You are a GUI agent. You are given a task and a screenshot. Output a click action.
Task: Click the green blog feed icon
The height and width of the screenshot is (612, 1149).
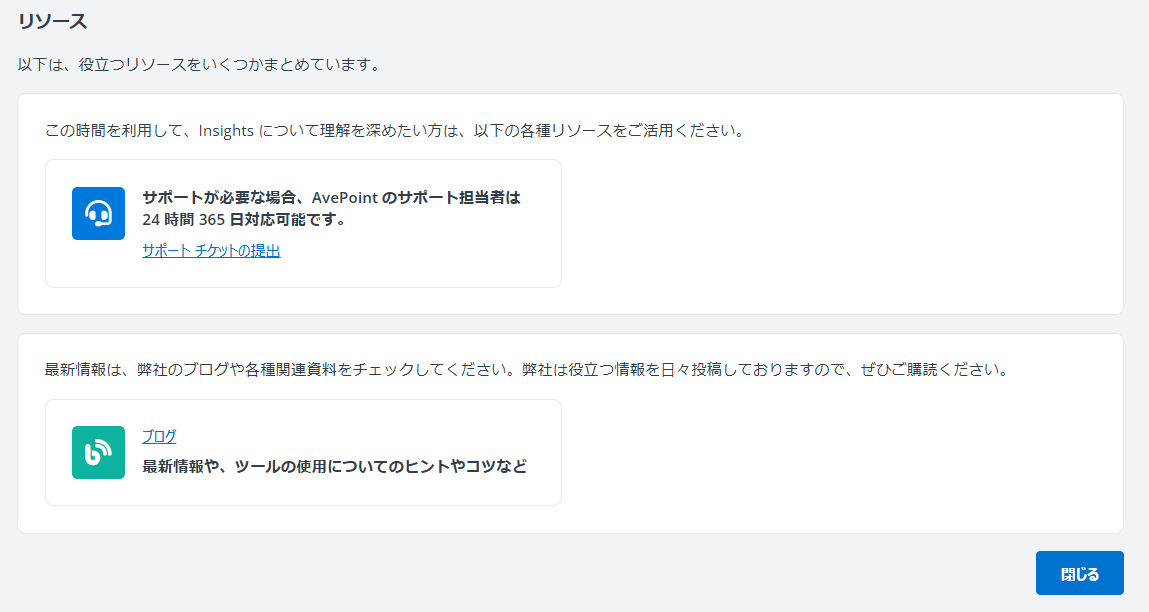(x=98, y=452)
